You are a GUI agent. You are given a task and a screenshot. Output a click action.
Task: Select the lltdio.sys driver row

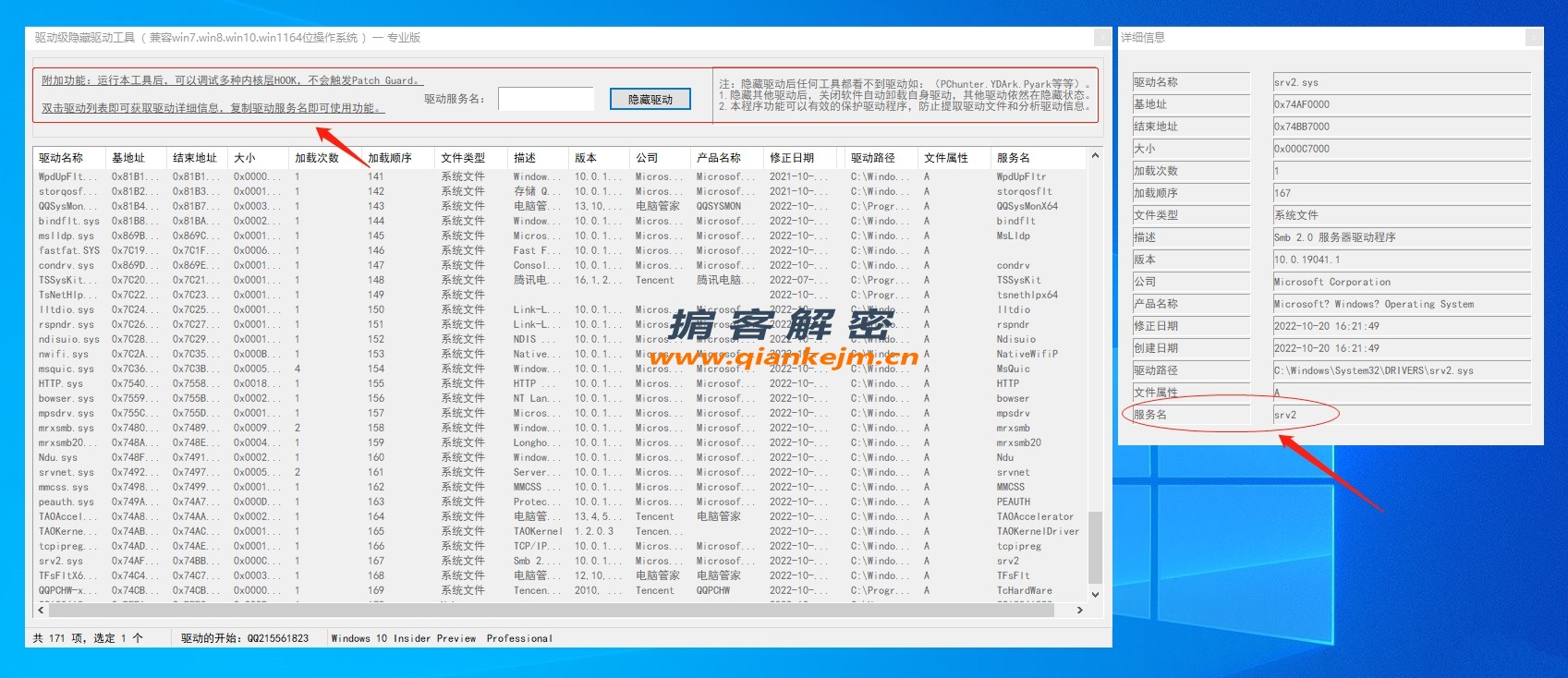[561, 309]
